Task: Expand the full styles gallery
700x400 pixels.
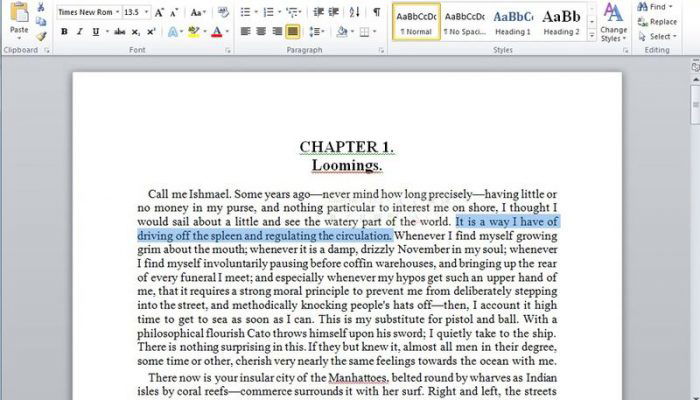Action: pyautogui.click(x=592, y=35)
